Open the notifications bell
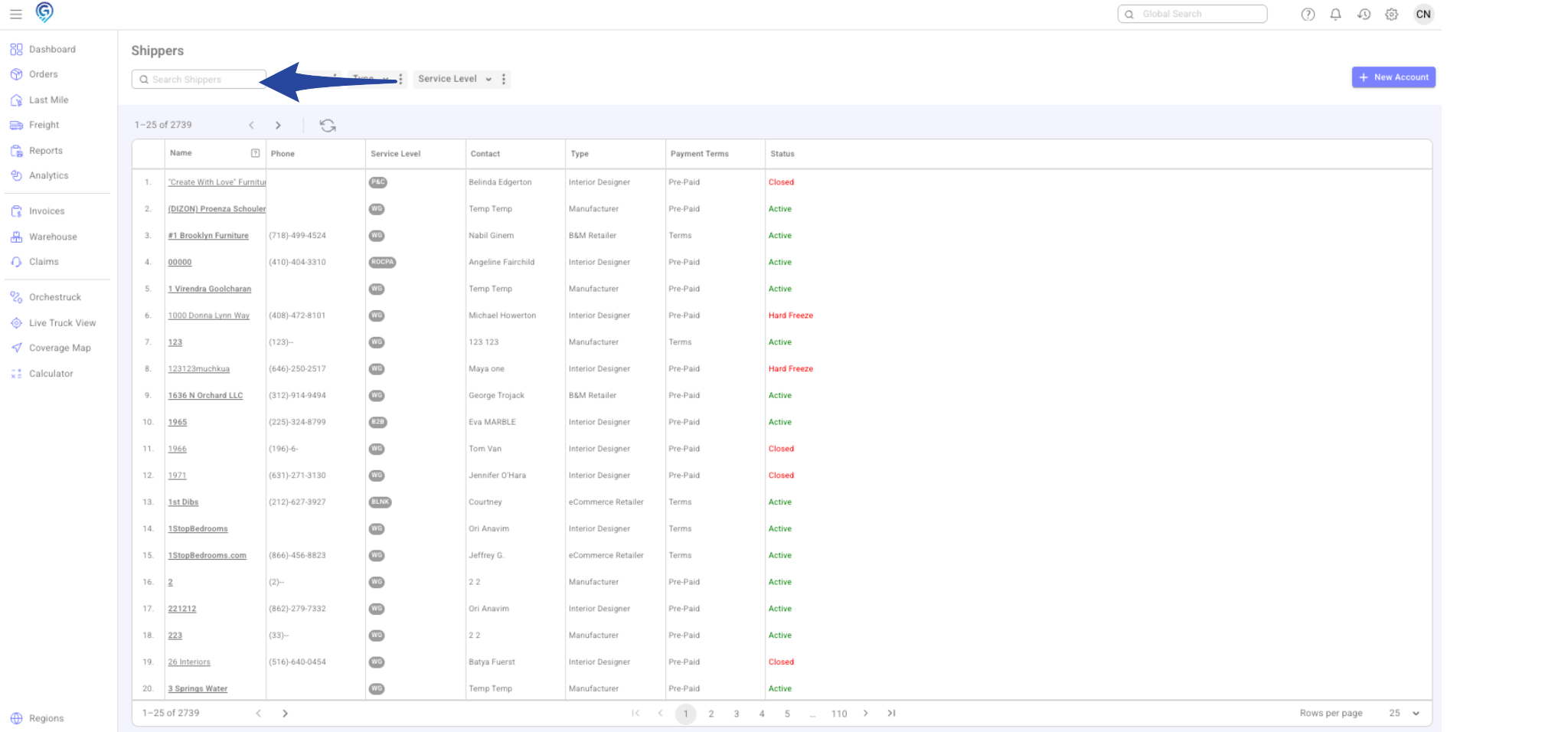This screenshot has width=1568, height=732. pyautogui.click(x=1335, y=14)
